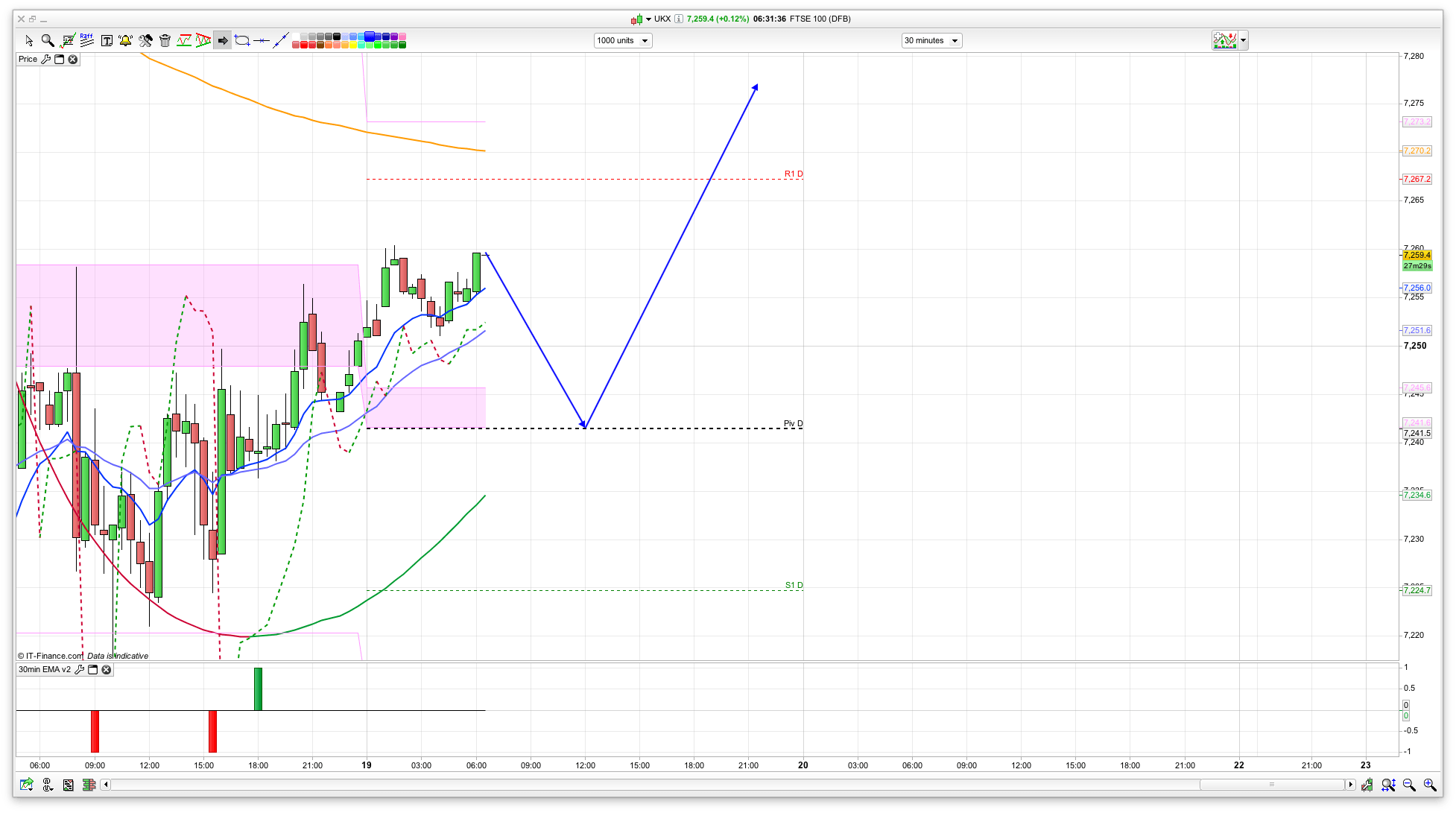The image size is (1456, 813).
Task: Activate the magnifying glass zoom tool
Action: point(48,40)
